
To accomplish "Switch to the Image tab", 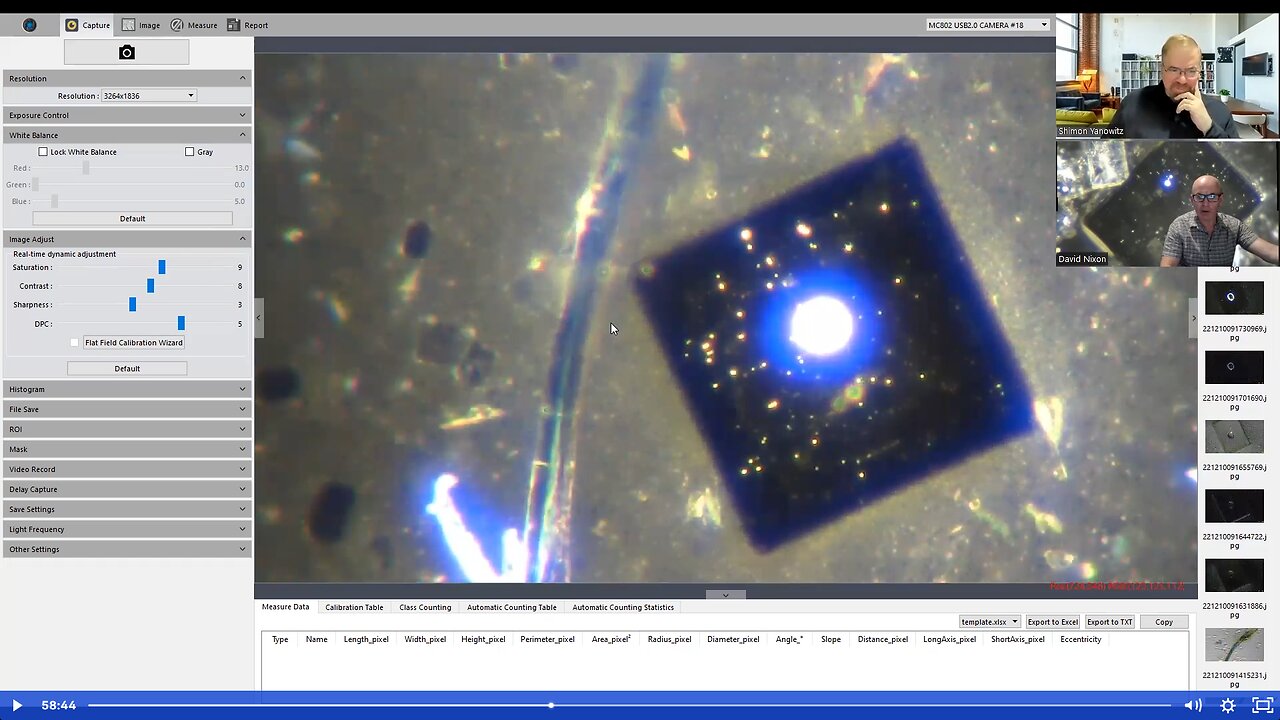I will click(141, 25).
